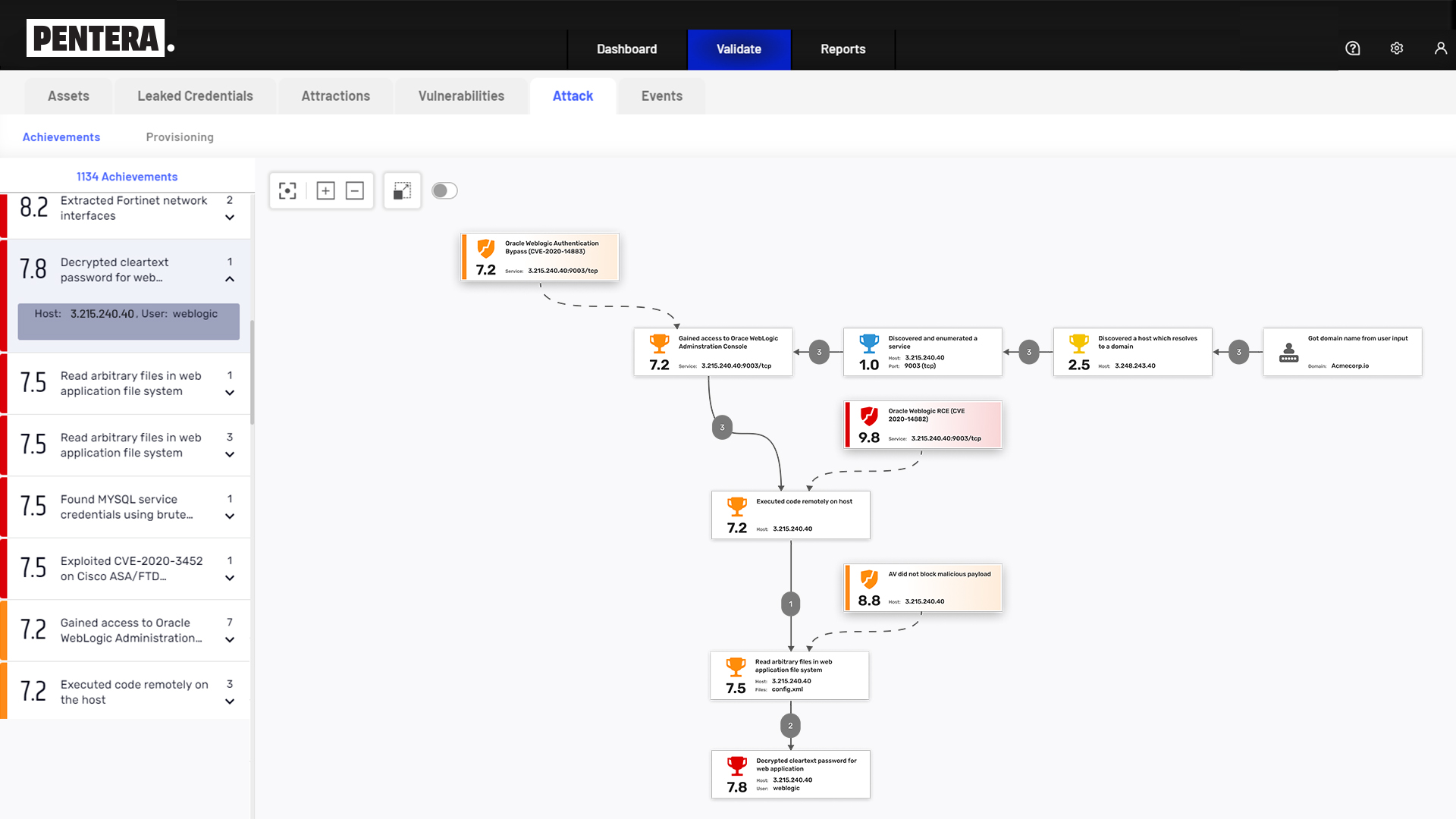Zoom in using the plus icon

[x=325, y=191]
